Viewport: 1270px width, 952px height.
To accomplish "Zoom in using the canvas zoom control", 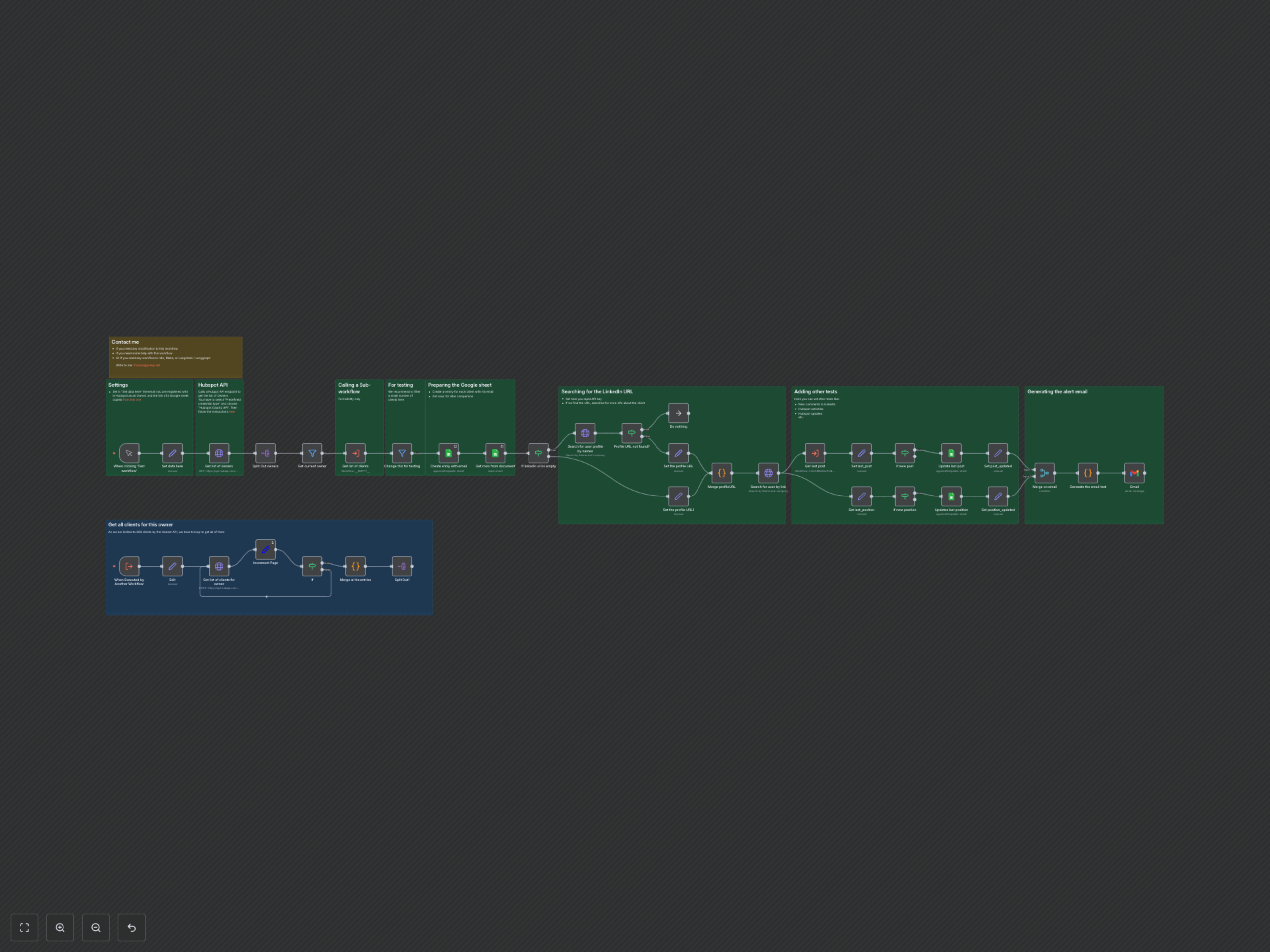I will (60, 927).
